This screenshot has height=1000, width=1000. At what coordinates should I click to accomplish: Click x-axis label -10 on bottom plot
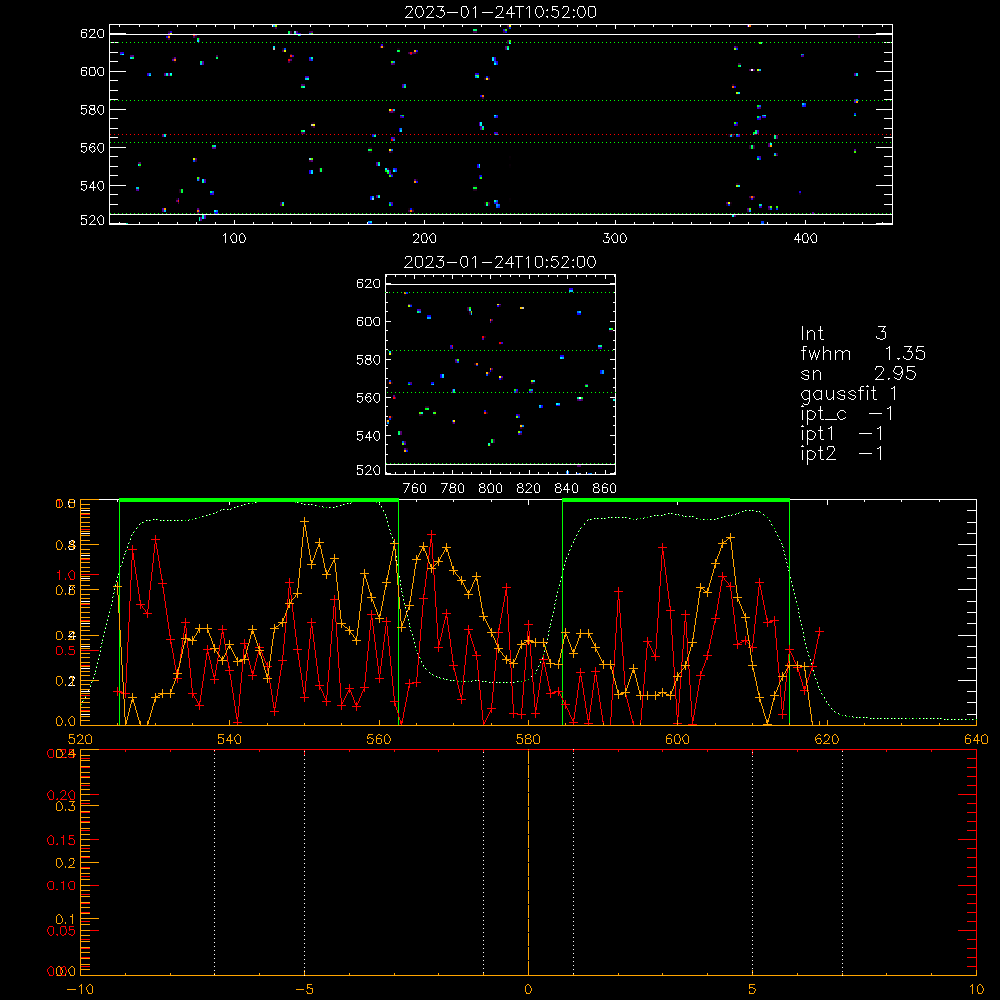[x=80, y=989]
